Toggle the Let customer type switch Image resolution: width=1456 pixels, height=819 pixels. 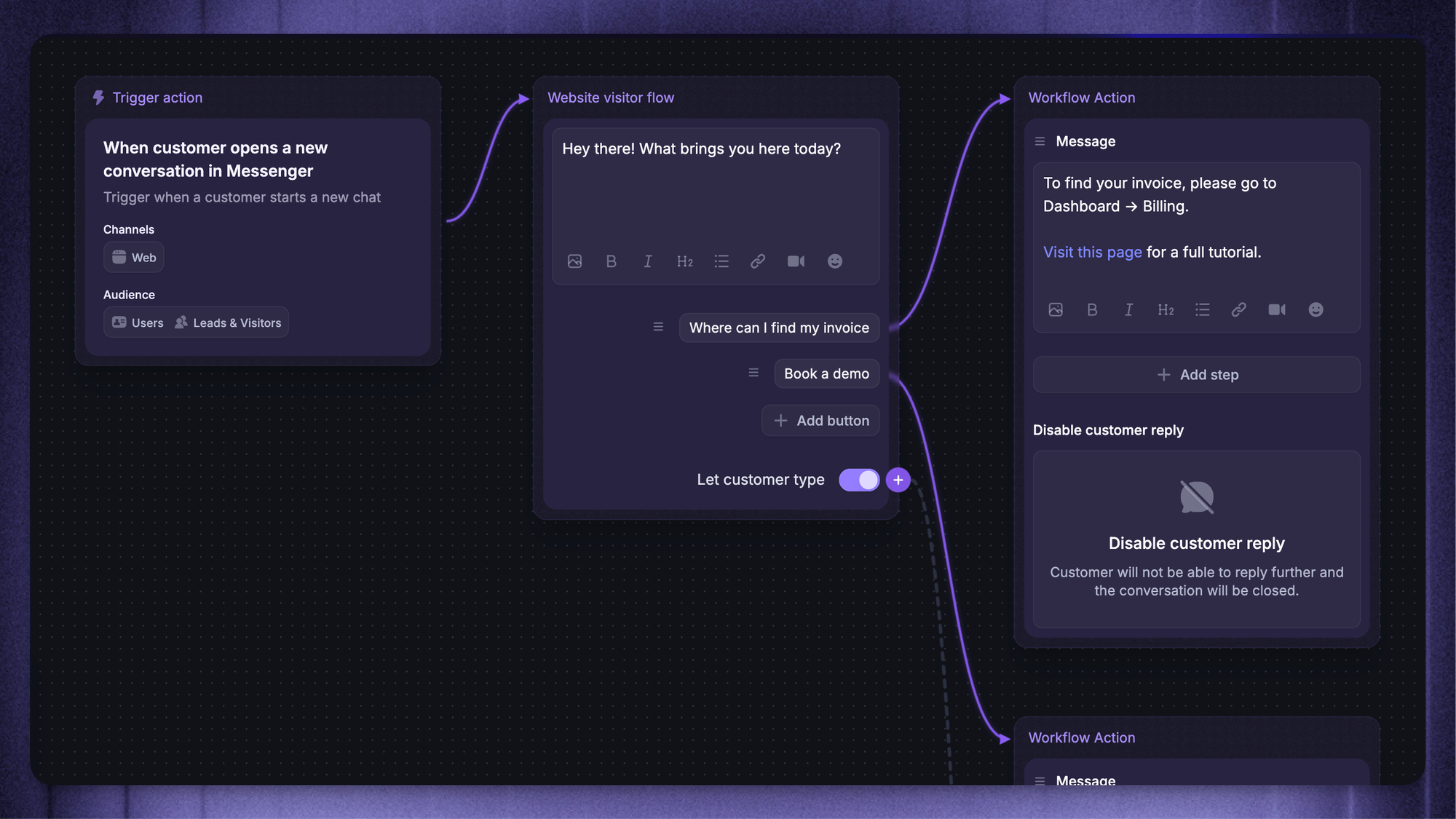click(x=859, y=480)
